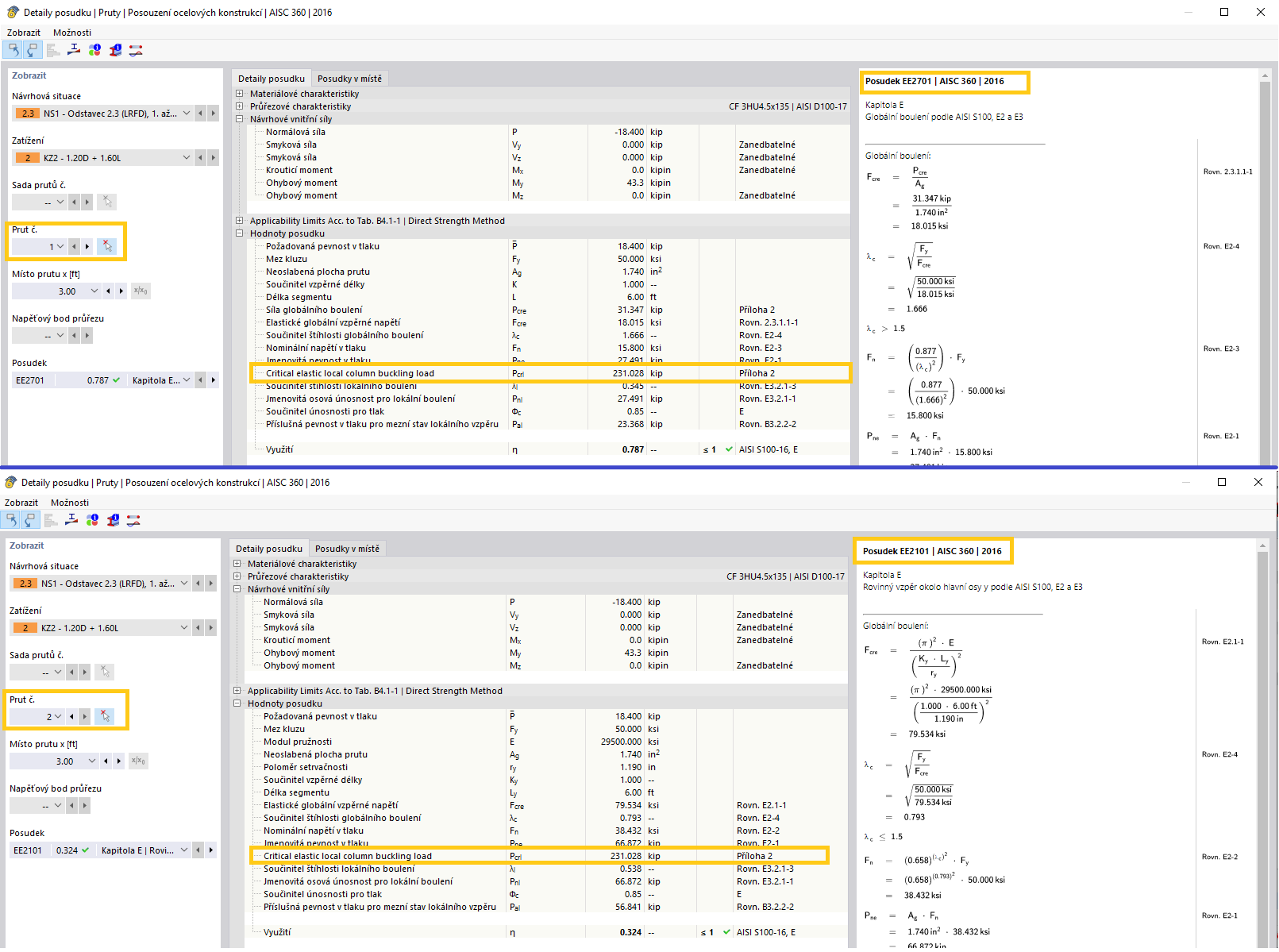Switch to Posudky v místě tab, upper window

[349, 79]
